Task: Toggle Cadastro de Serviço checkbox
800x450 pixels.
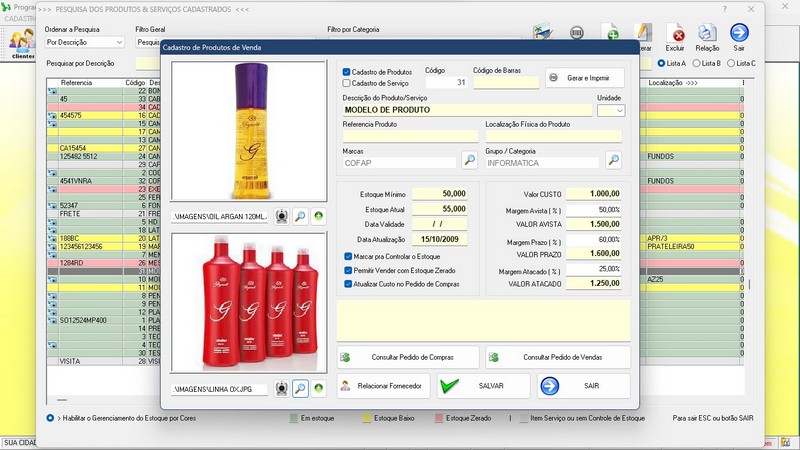Action: tap(346, 83)
